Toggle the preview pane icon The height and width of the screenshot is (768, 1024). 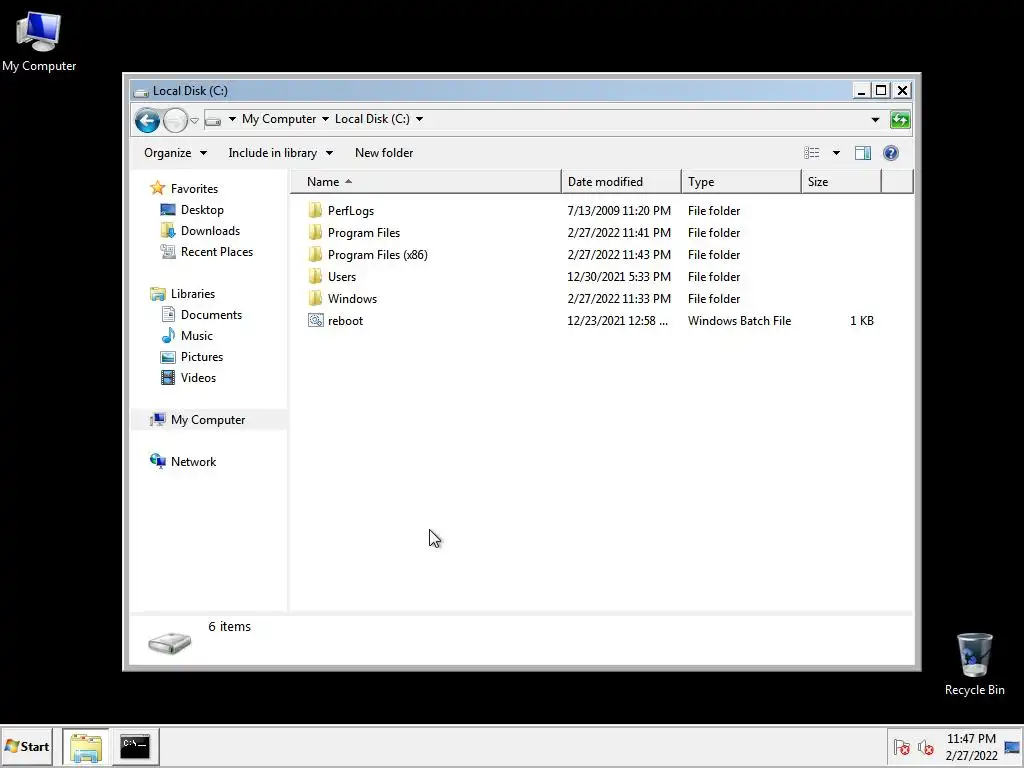pyautogui.click(x=863, y=153)
